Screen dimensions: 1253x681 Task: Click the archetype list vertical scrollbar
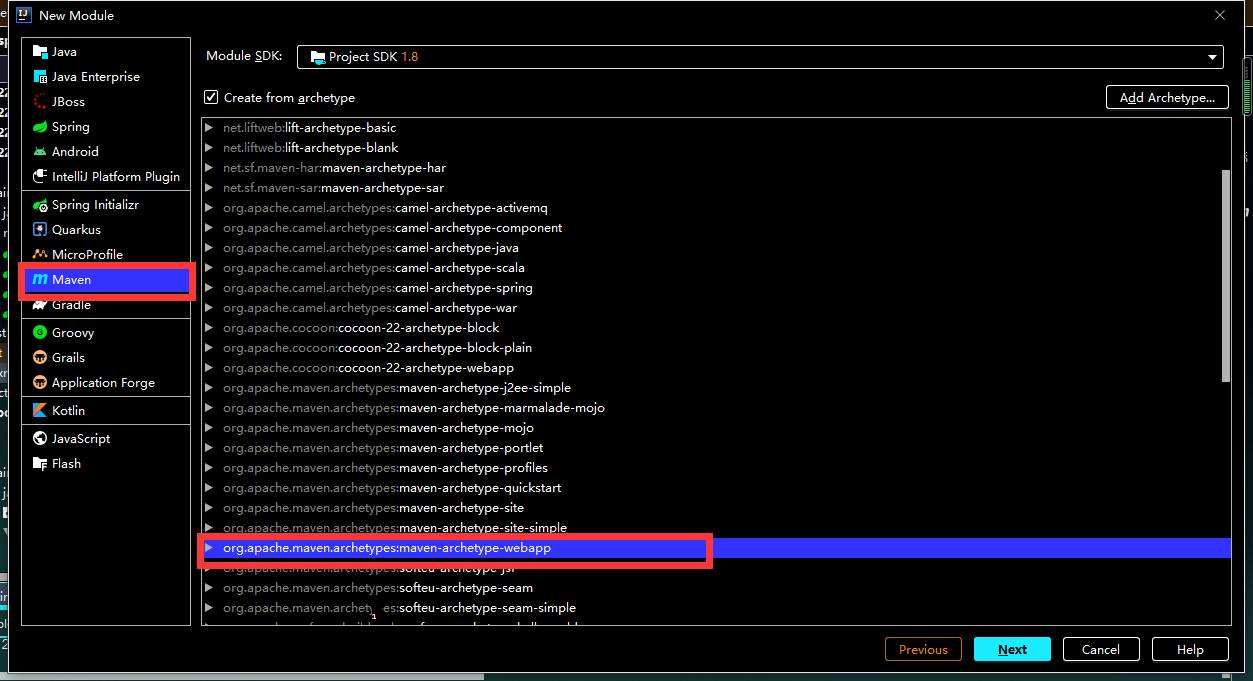tap(1226, 275)
